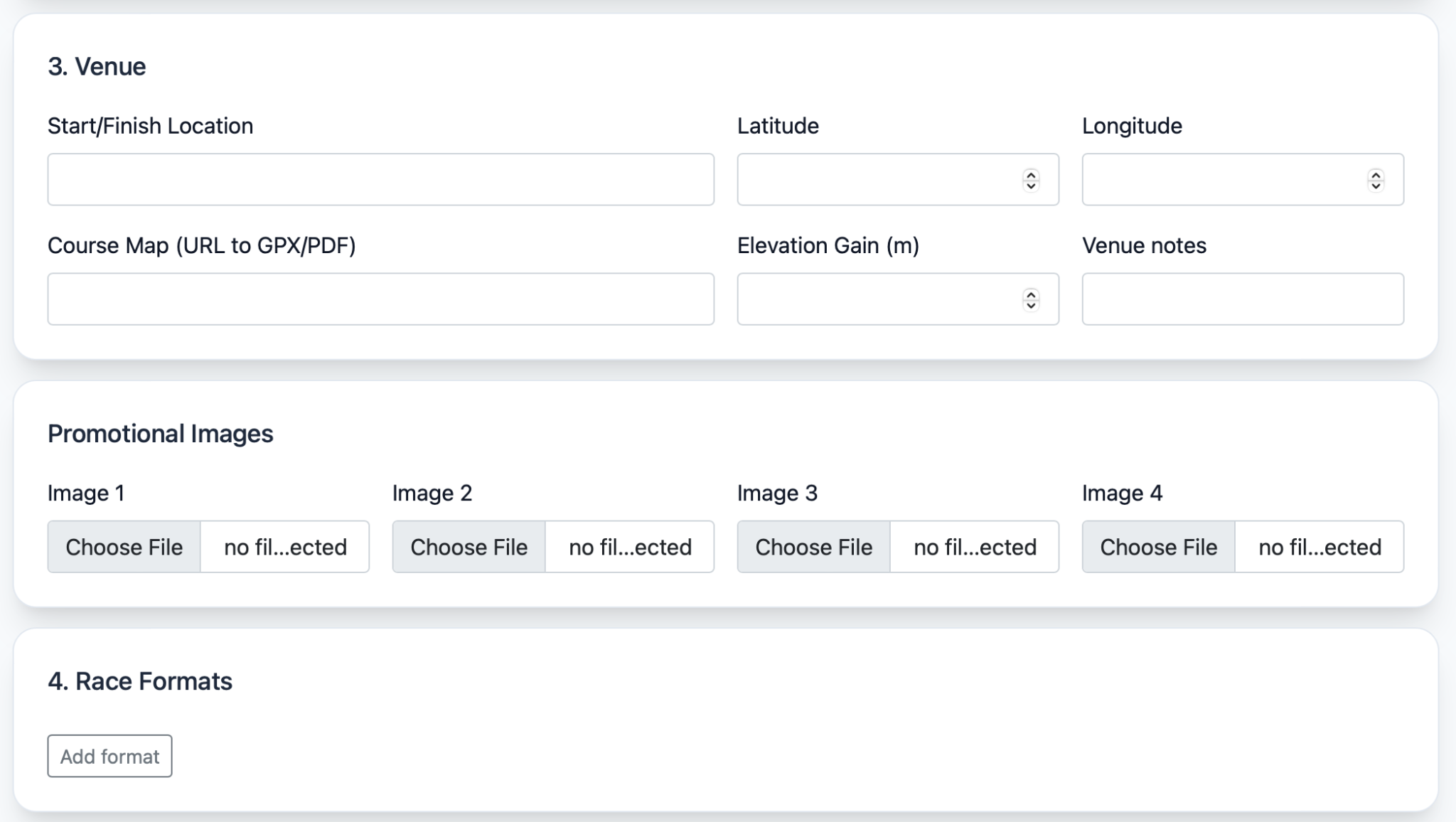Click the Venue notes input
Image resolution: width=1456 pixels, height=822 pixels.
click(x=1242, y=299)
